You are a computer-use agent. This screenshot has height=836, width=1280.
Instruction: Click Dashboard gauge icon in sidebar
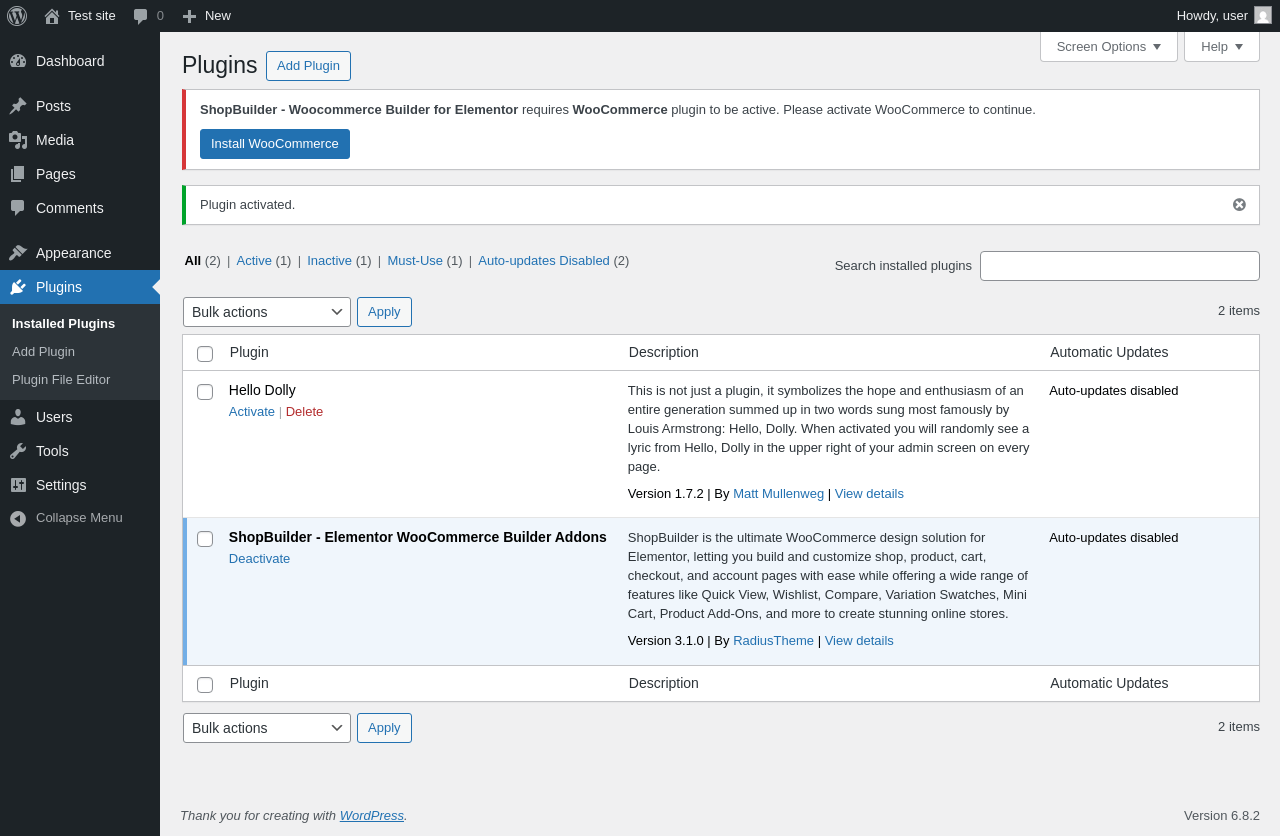tap(18, 61)
